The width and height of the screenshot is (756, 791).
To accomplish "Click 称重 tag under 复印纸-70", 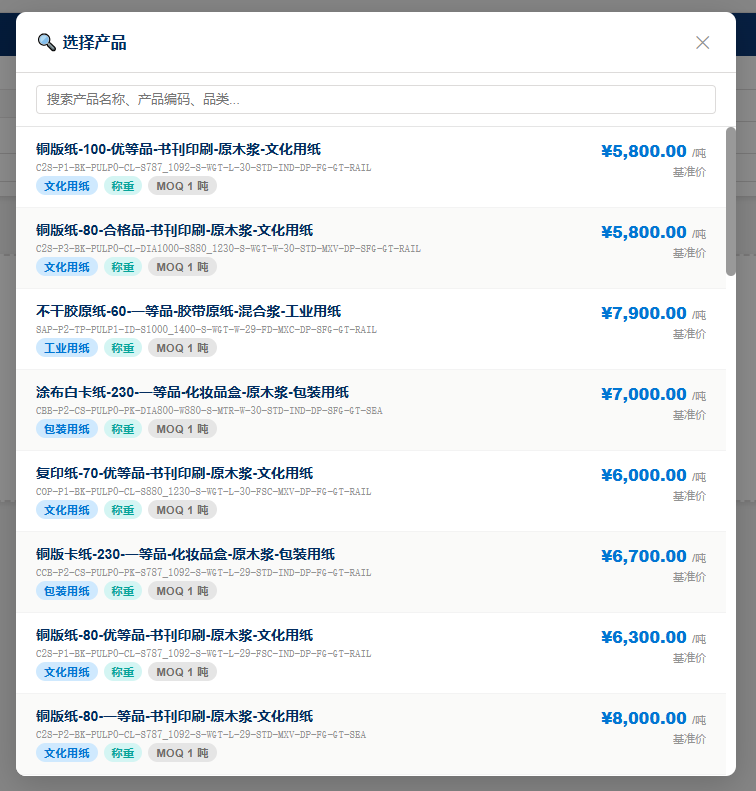I will point(122,510).
